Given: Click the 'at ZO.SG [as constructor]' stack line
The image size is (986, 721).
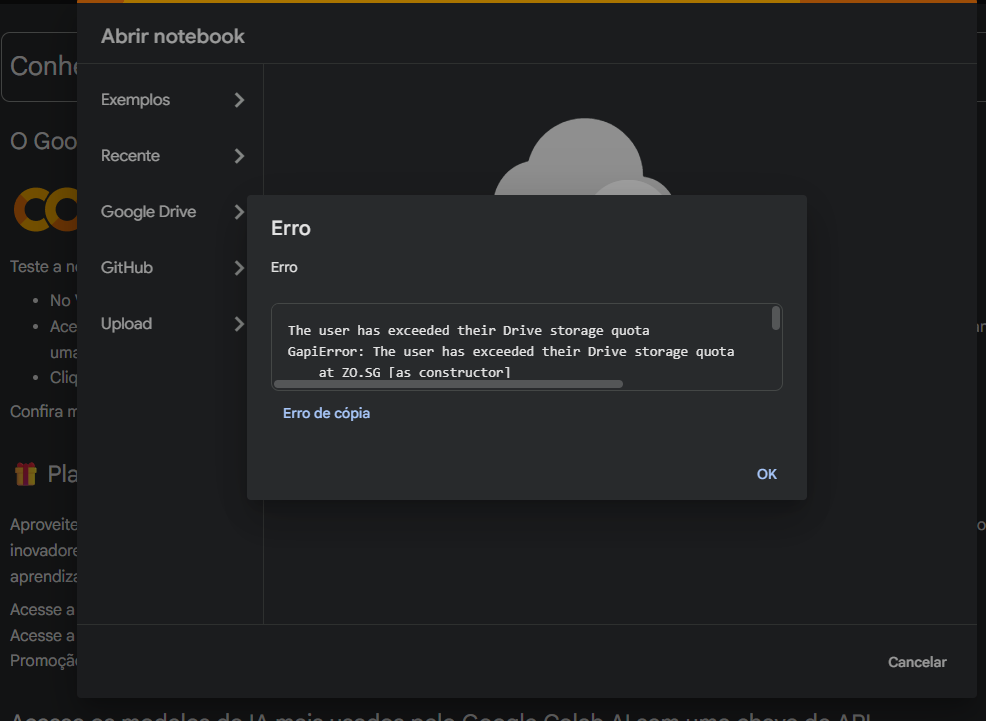Looking at the screenshot, I should click(x=414, y=372).
